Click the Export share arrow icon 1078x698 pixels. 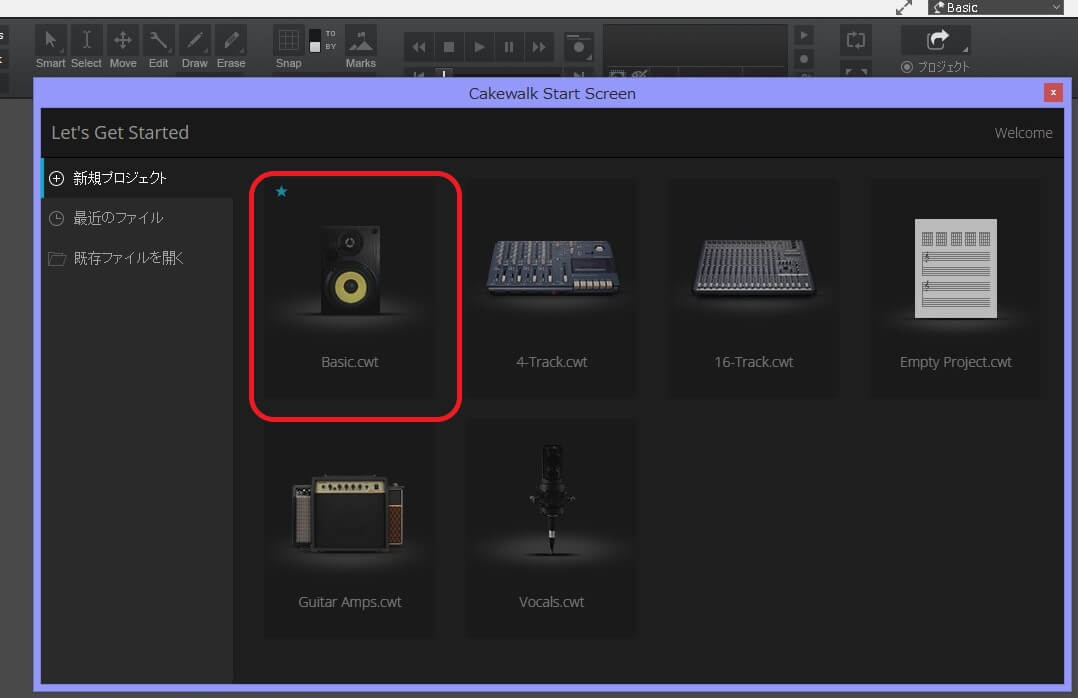(936, 40)
